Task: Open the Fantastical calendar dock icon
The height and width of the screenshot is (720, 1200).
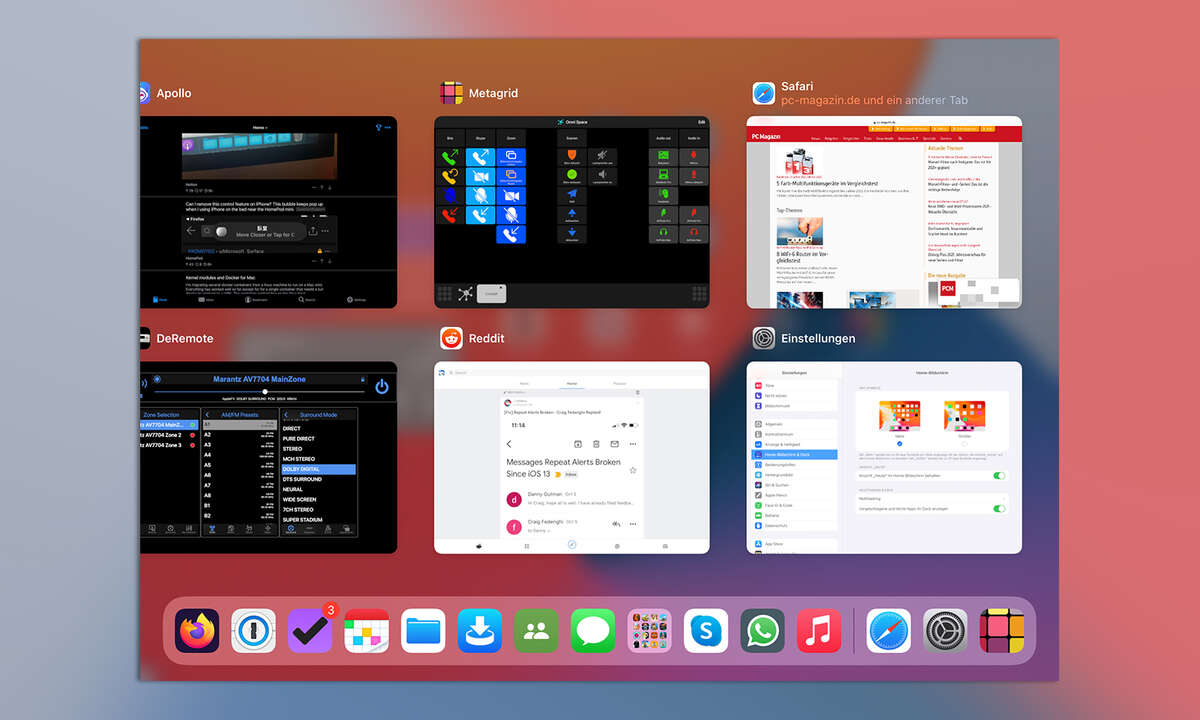Action: [366, 631]
